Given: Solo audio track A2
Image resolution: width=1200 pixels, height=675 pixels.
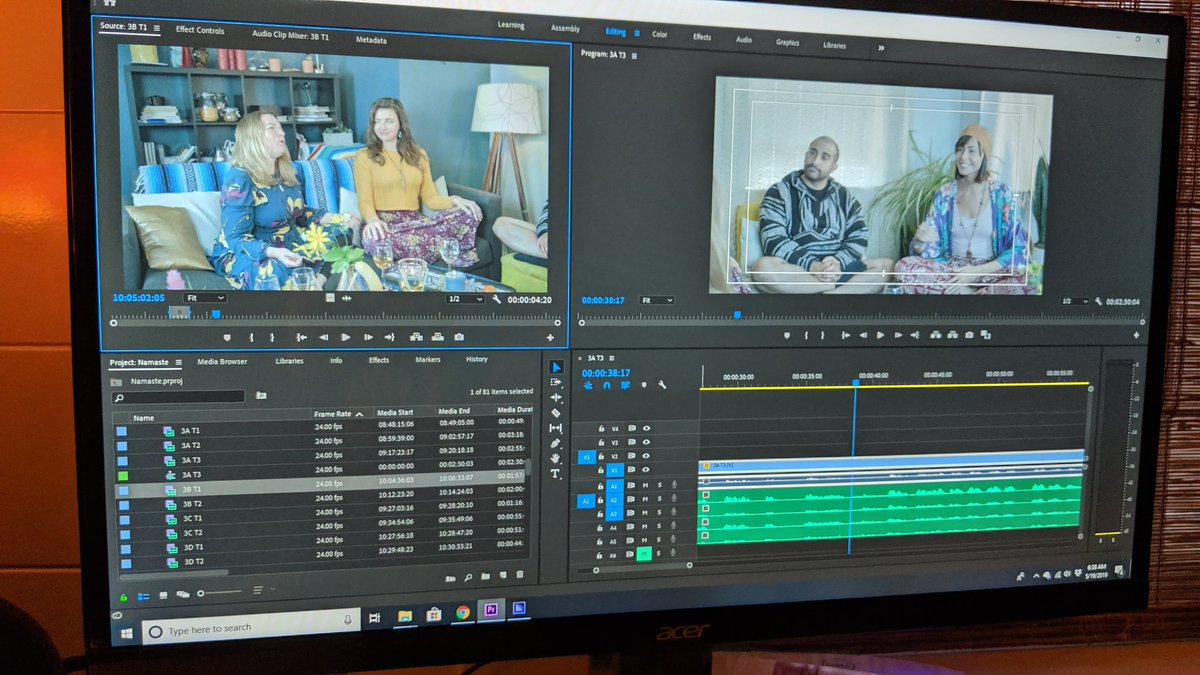Looking at the screenshot, I should pos(659,499).
